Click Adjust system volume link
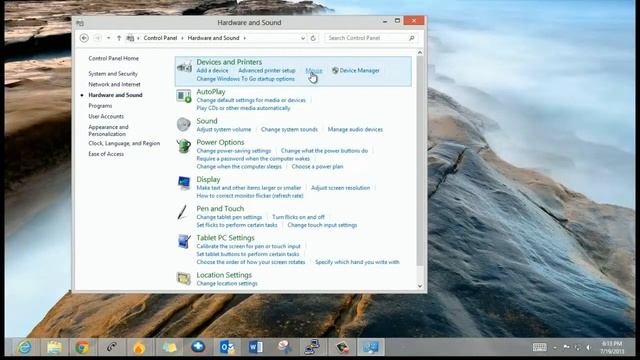This screenshot has width=640, height=360. point(224,129)
